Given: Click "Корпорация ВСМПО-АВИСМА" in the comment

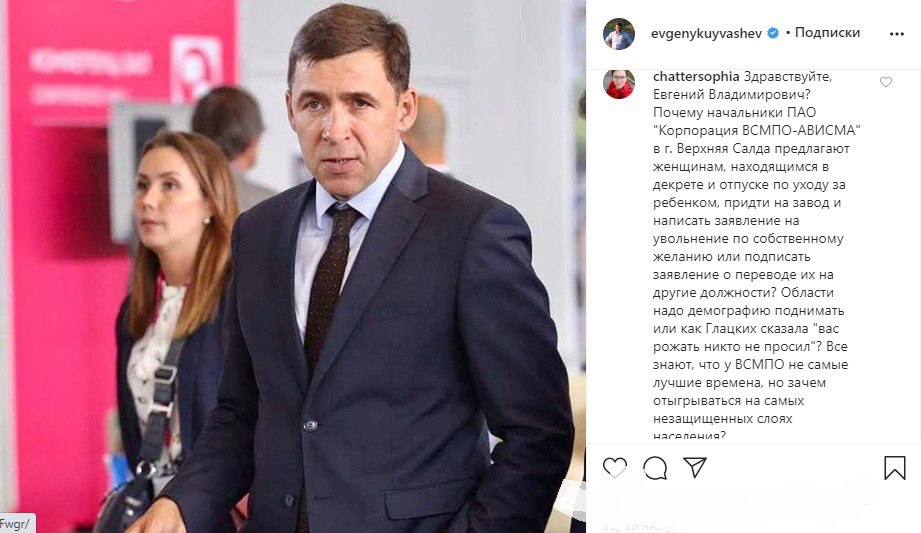Looking at the screenshot, I should pyautogui.click(x=749, y=130).
